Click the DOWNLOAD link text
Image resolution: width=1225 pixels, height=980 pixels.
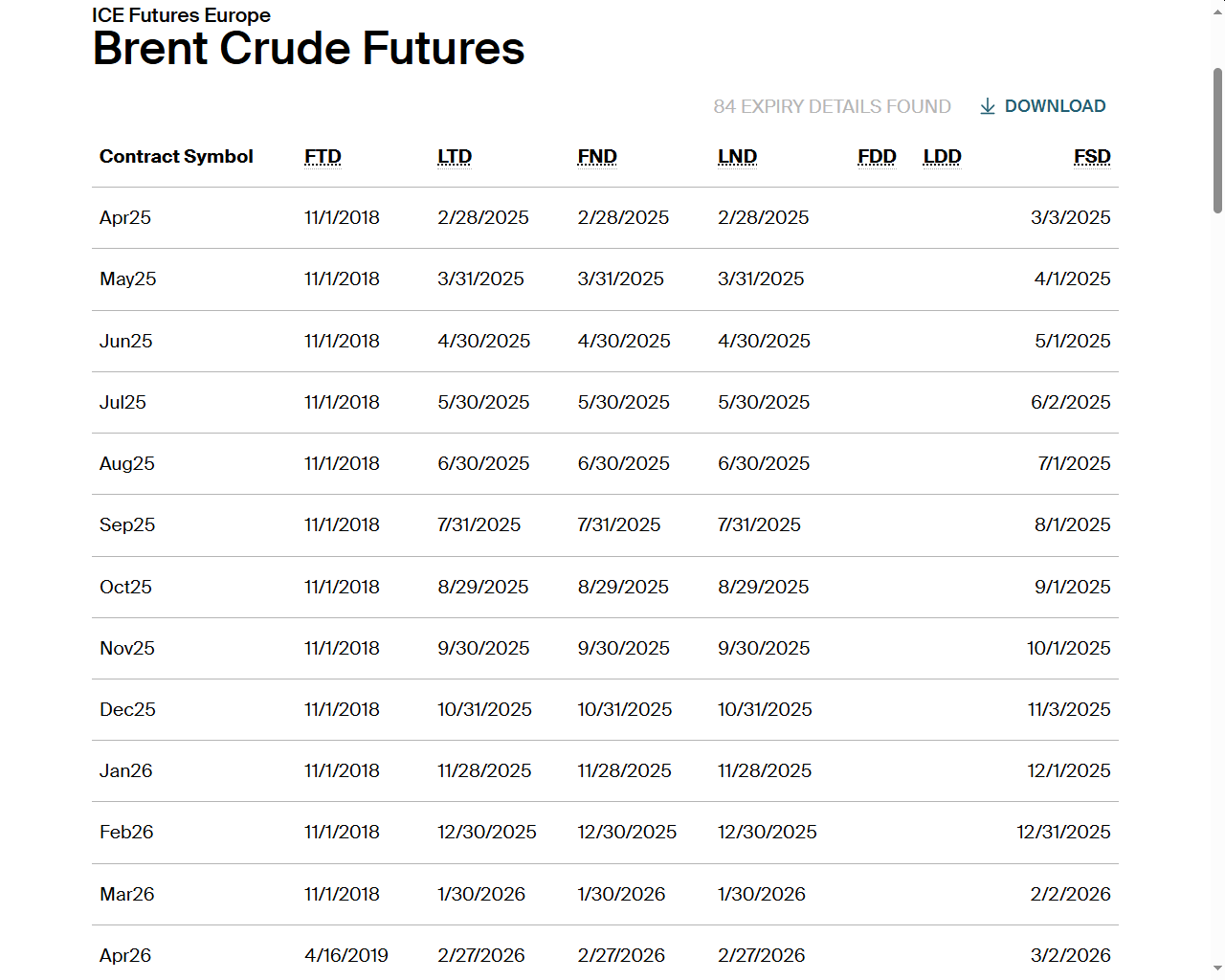(1055, 106)
